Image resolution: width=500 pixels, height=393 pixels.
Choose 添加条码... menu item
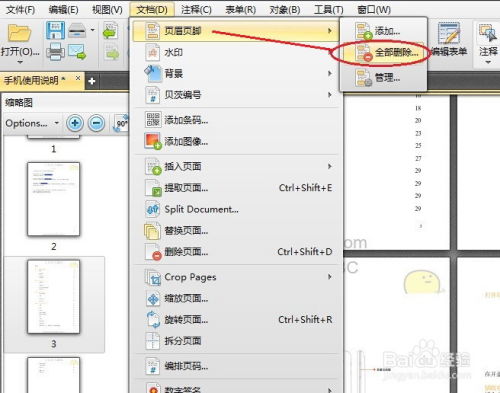pos(237,120)
